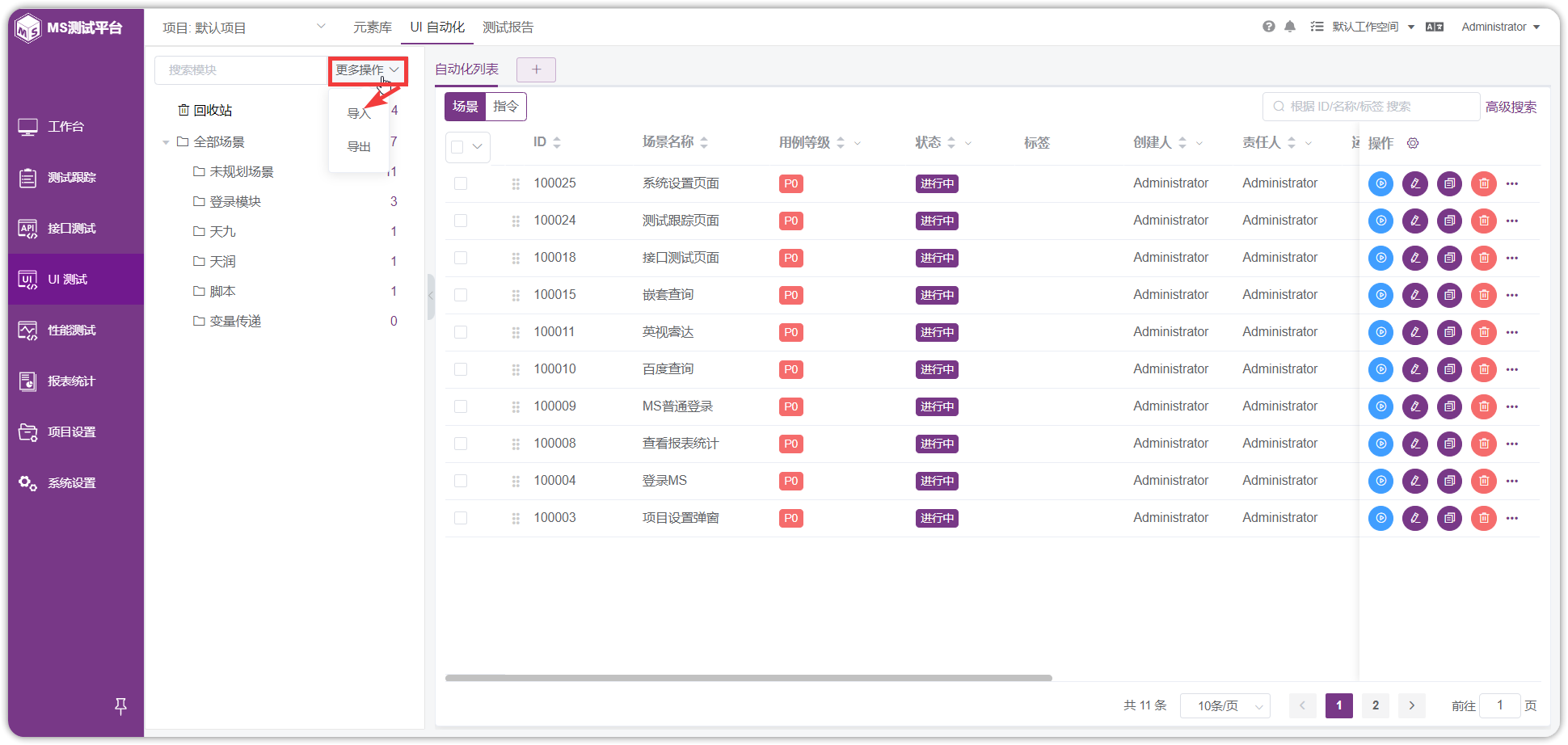Switch to the 测试报告 tab
This screenshot has height=745, width=1568.
(x=508, y=27)
